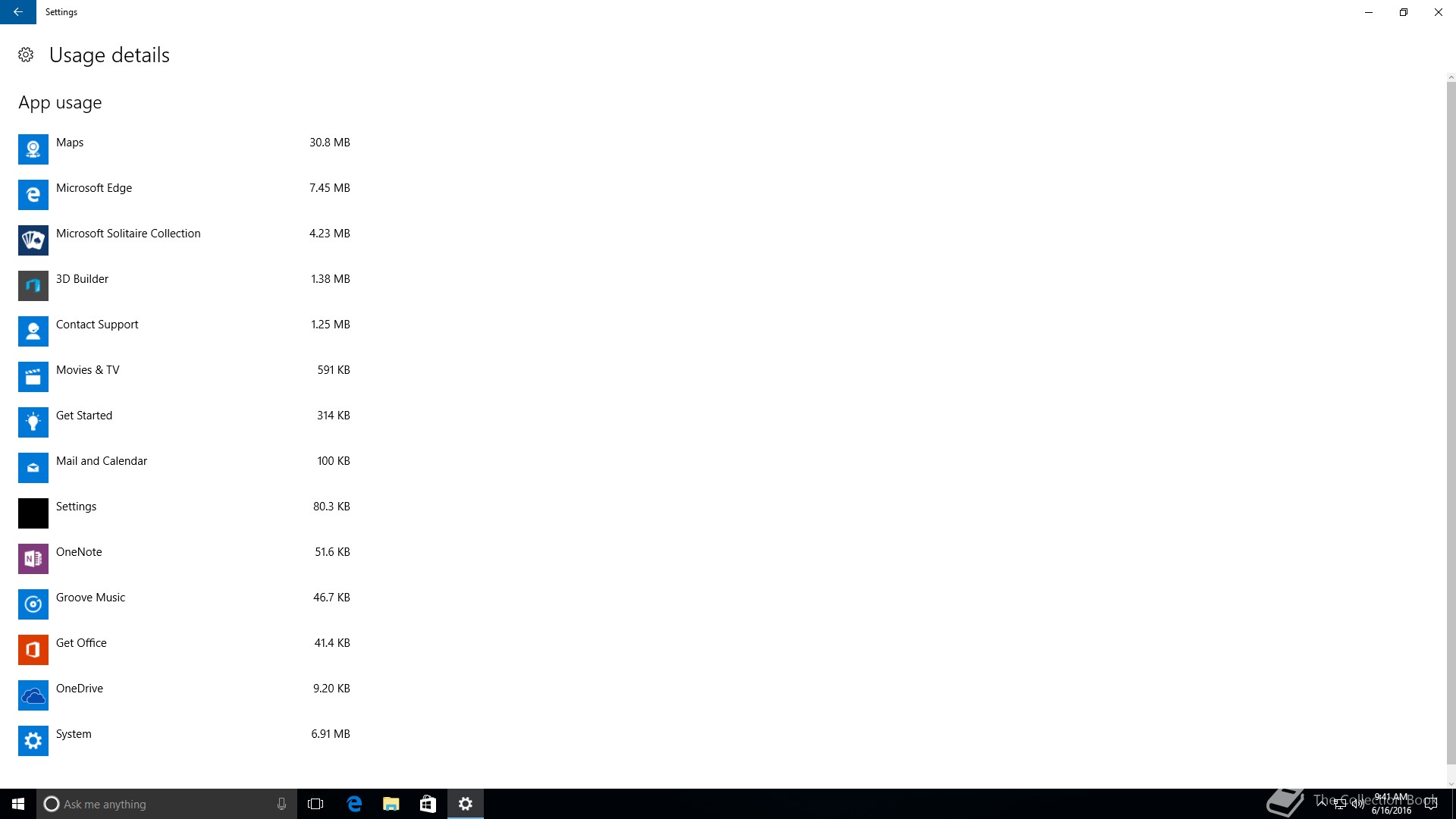Click the scrollbar down arrow
The image size is (1456, 819).
click(1451, 784)
